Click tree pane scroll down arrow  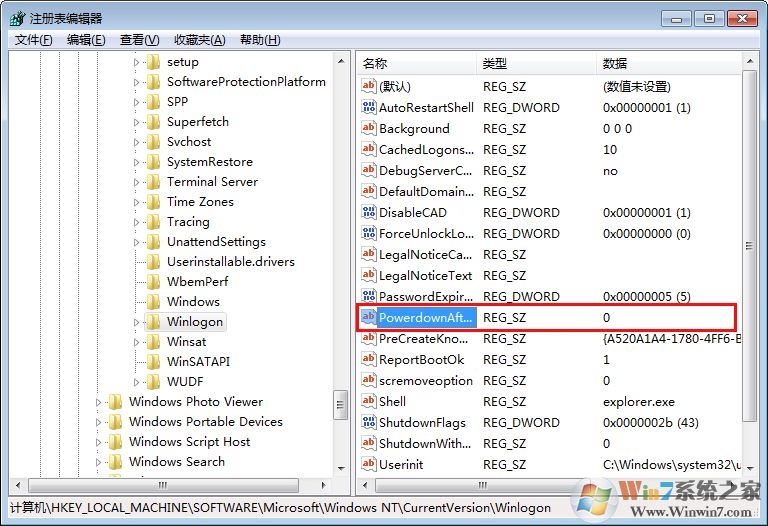[341, 469]
